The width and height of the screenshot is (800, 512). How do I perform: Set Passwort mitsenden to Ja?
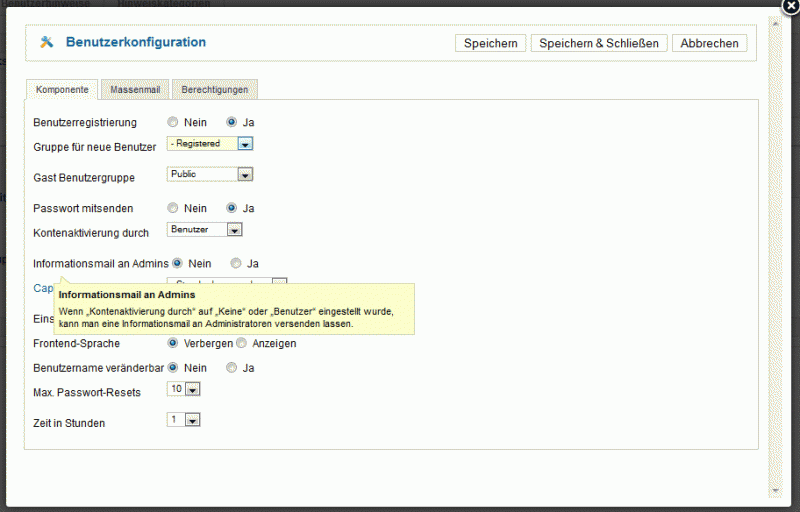pyautogui.click(x=232, y=208)
